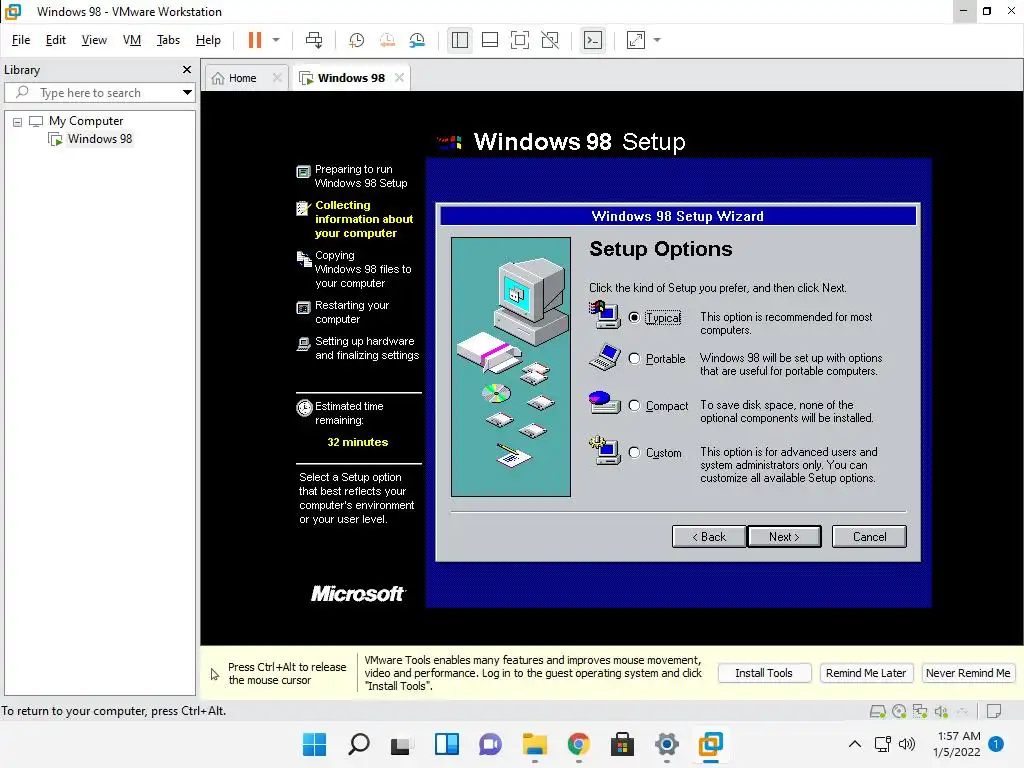This screenshot has height=768, width=1024.
Task: Click the setup illustration image in wizard
Action: point(511,367)
